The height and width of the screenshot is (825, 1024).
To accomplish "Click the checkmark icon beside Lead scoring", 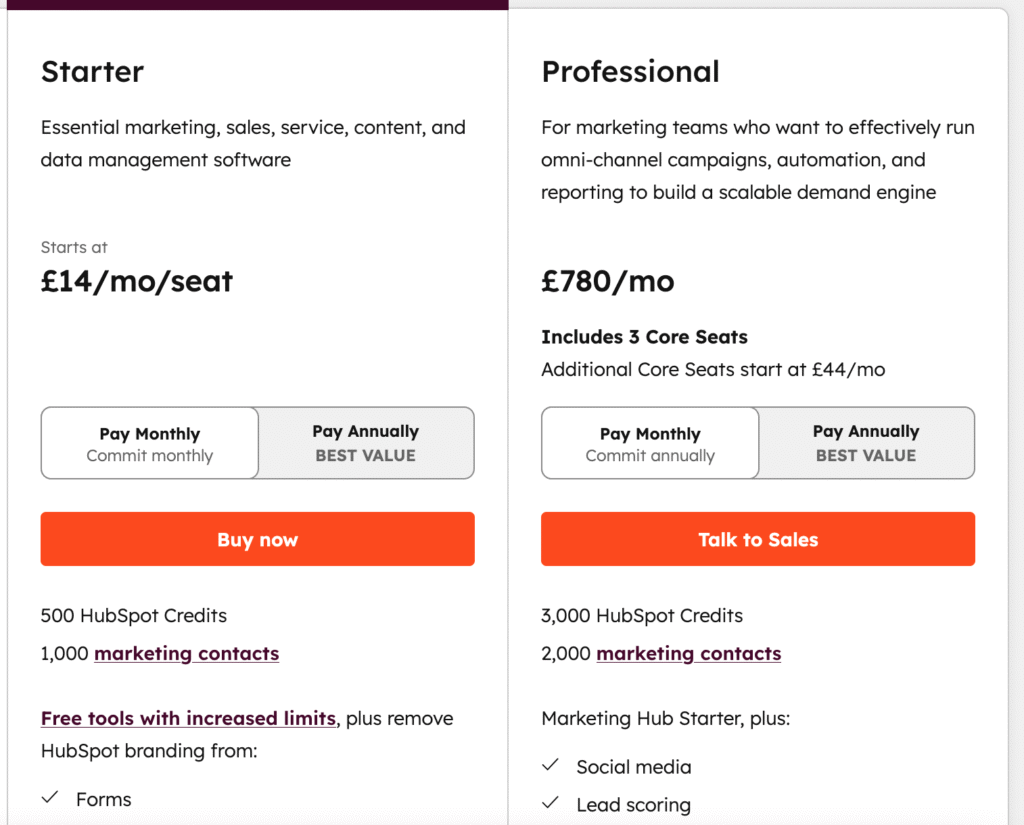I will pos(550,804).
